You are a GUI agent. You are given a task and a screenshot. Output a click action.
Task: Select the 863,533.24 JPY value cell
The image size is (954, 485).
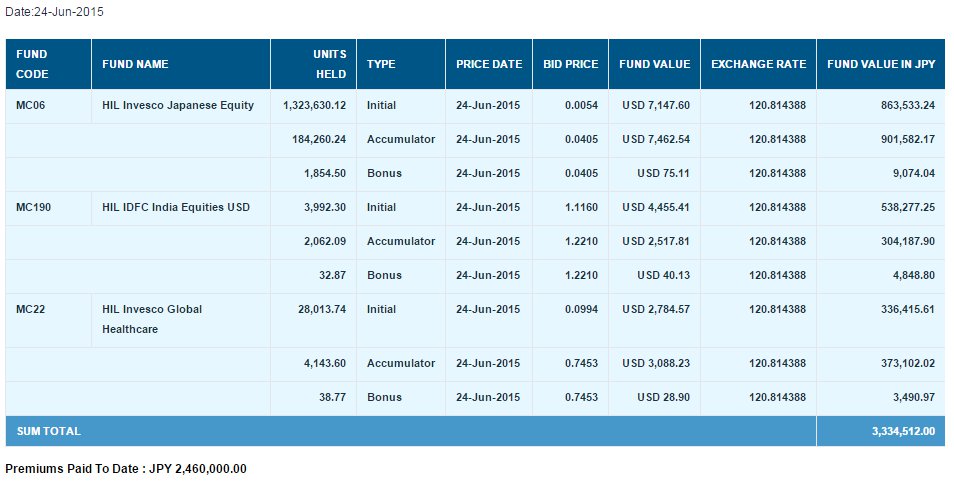[881, 106]
